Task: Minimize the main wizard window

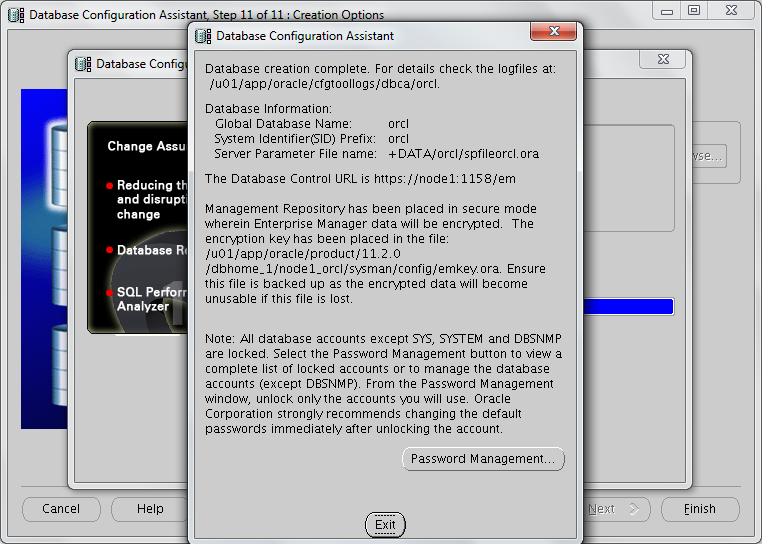Action: click(x=667, y=11)
